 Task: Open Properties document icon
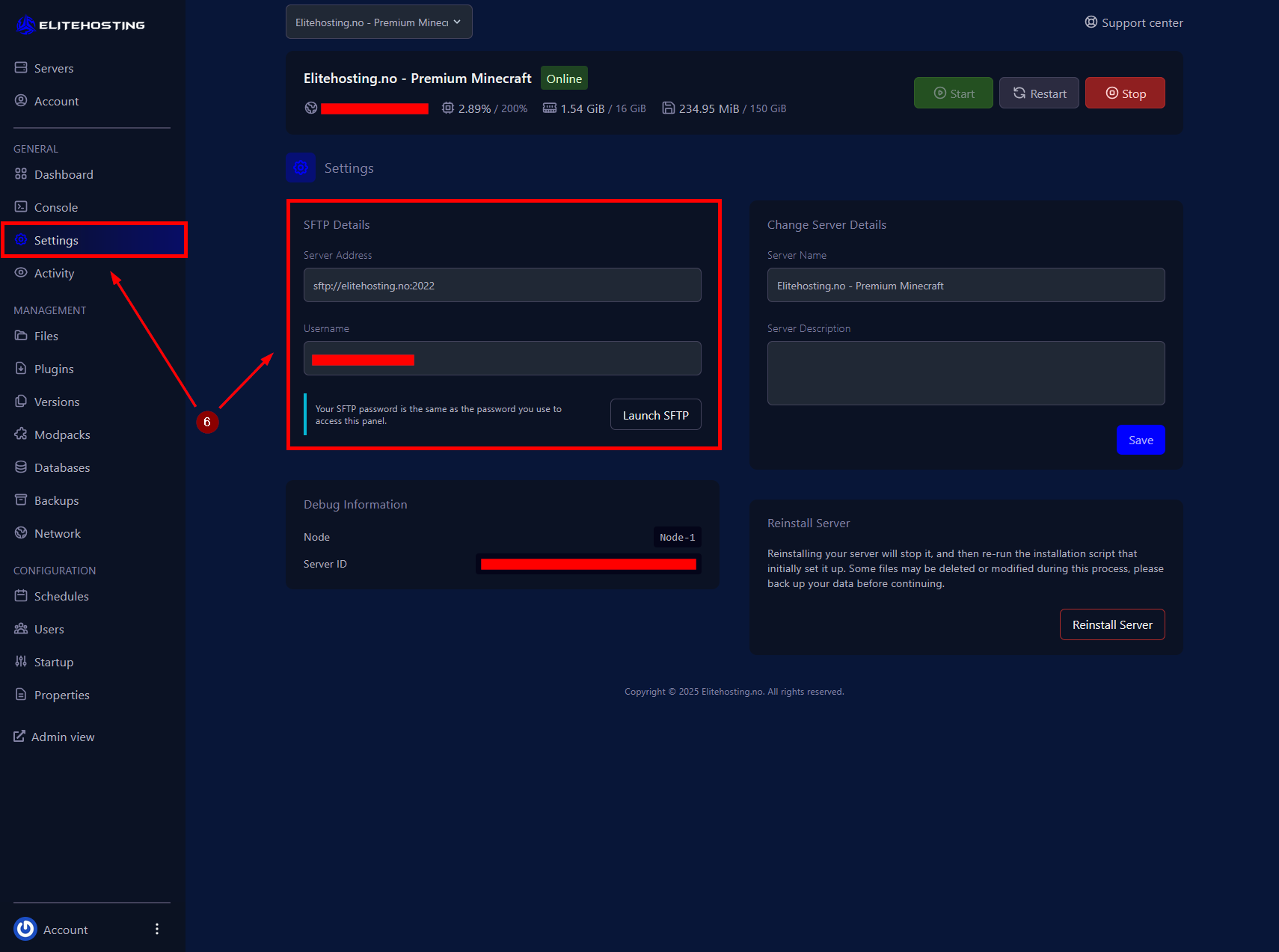[21, 695]
